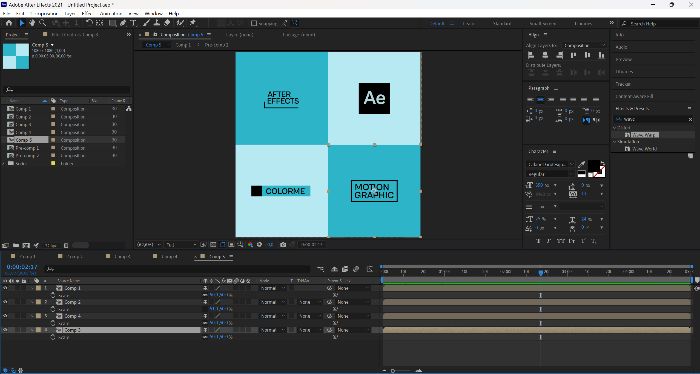This screenshot has width=700, height=374.
Task: Open the Composition menu
Action: (x=45, y=14)
